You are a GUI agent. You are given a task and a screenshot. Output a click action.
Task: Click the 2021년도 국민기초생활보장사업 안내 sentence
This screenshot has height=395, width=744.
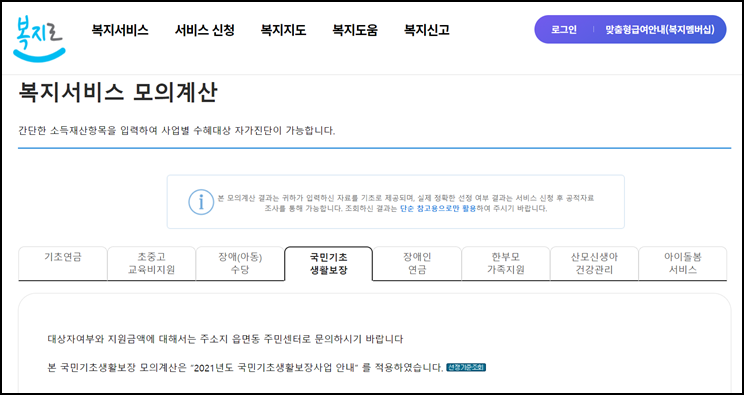(x=246, y=367)
